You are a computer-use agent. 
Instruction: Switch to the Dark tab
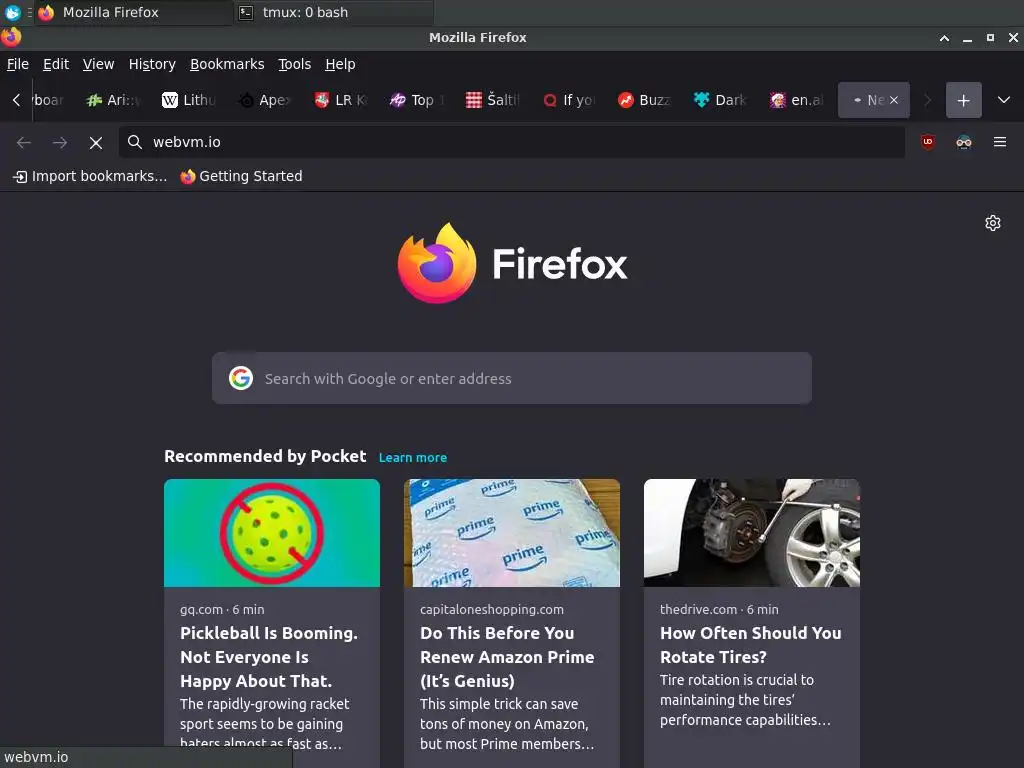tap(720, 100)
